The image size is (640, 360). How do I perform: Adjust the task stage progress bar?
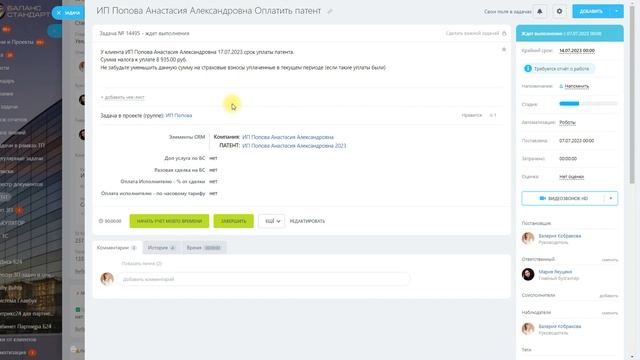588,104
